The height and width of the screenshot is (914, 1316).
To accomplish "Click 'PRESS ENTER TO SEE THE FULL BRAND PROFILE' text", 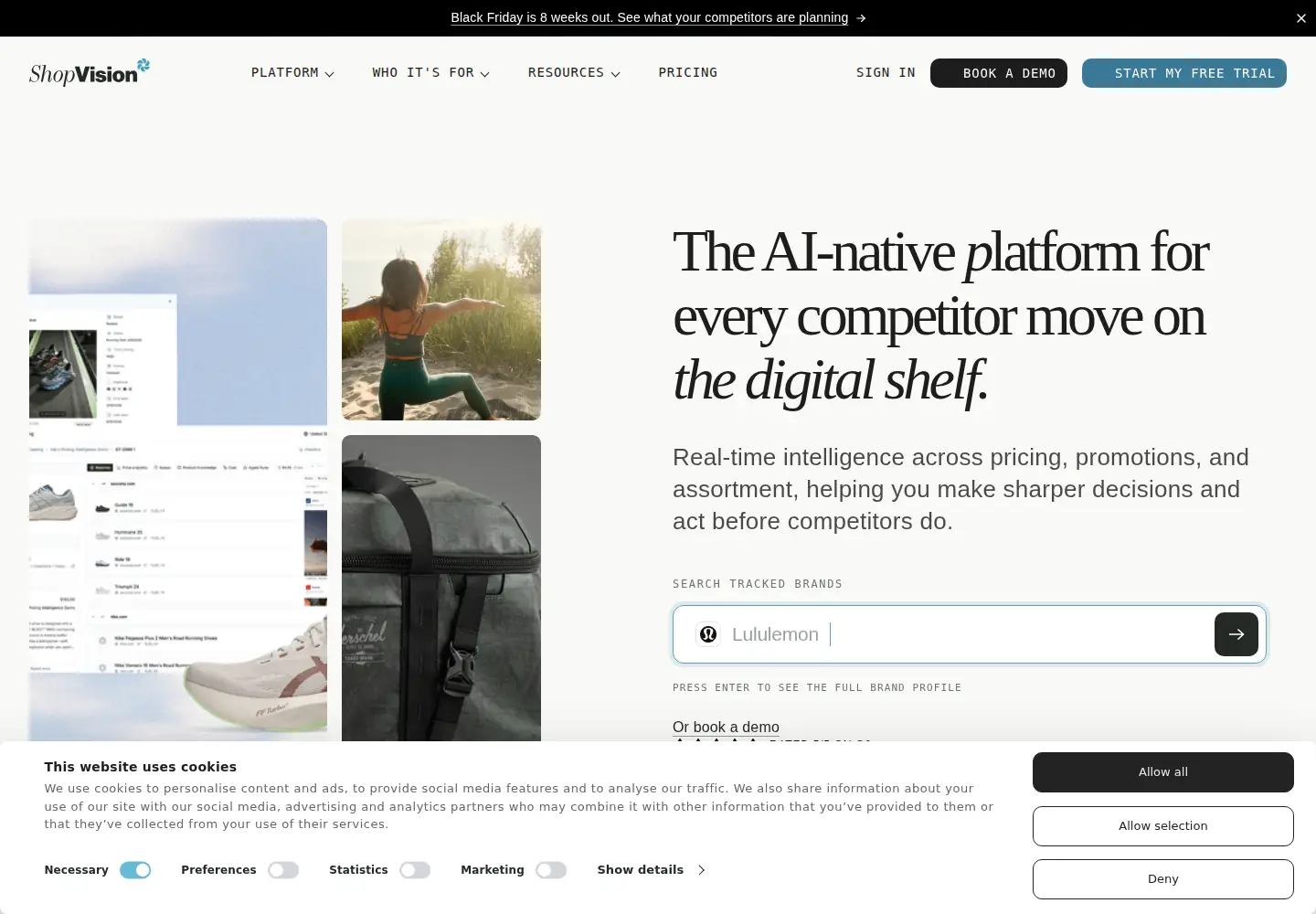I will 817,687.
